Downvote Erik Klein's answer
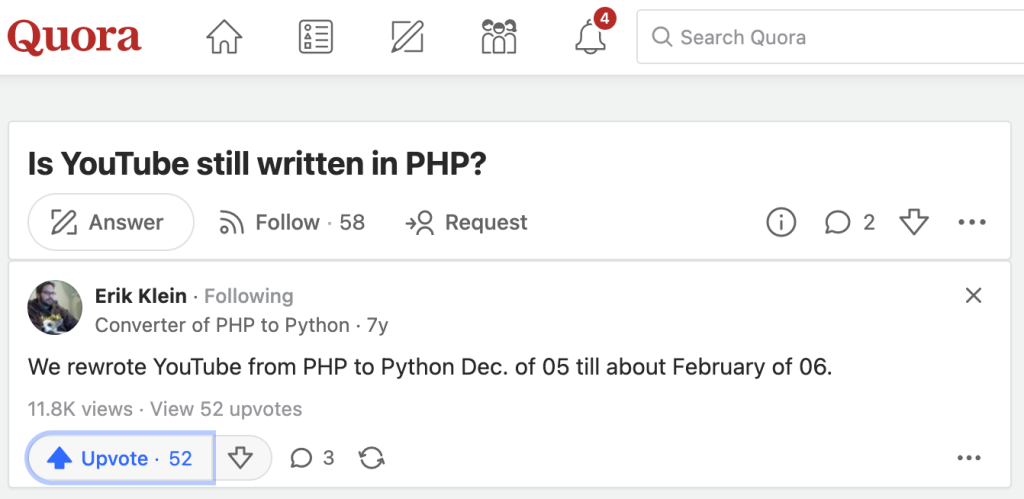The height and width of the screenshot is (499, 1024). [240, 458]
